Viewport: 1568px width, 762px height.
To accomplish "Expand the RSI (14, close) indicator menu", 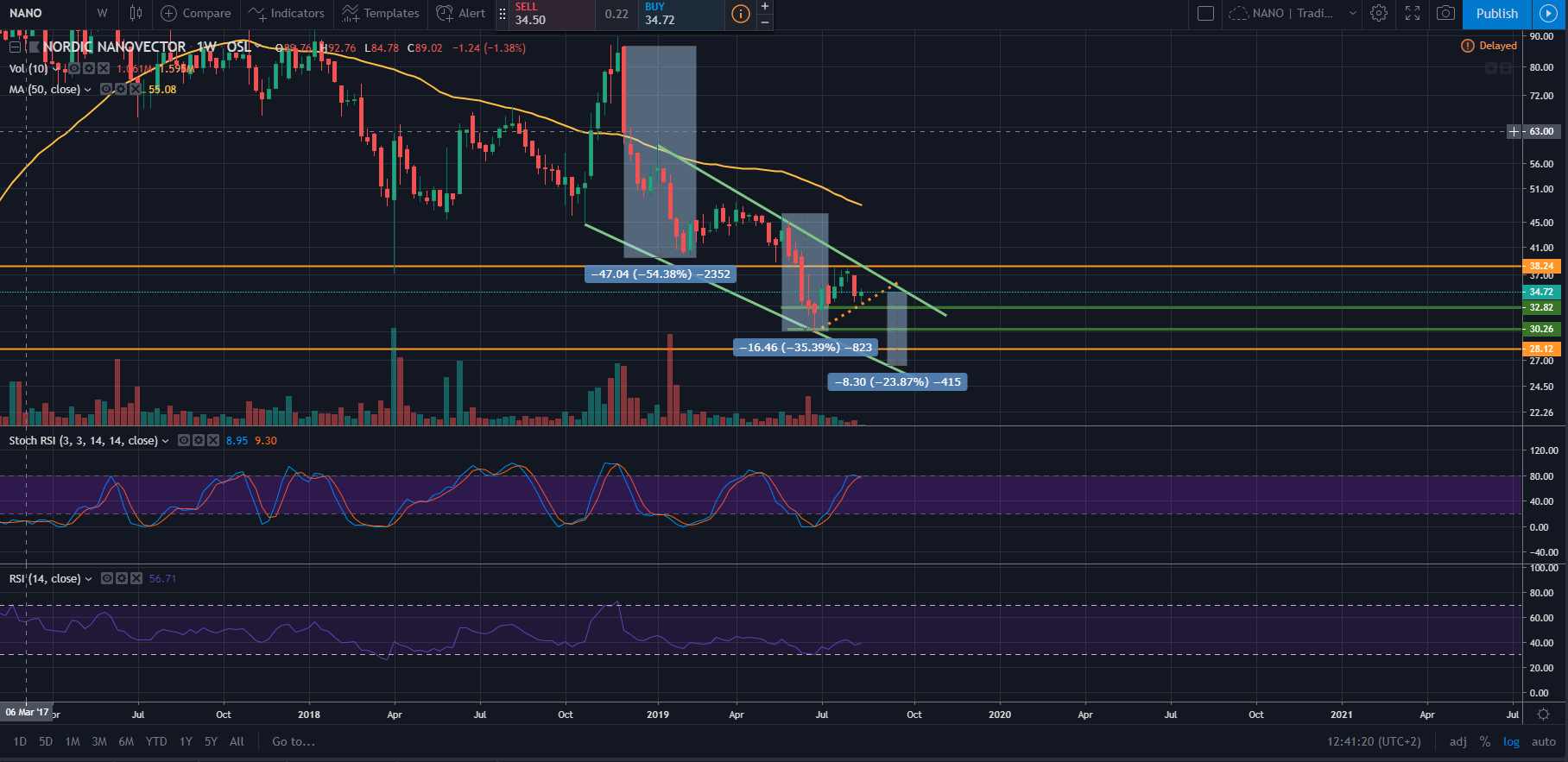I will pos(88,579).
